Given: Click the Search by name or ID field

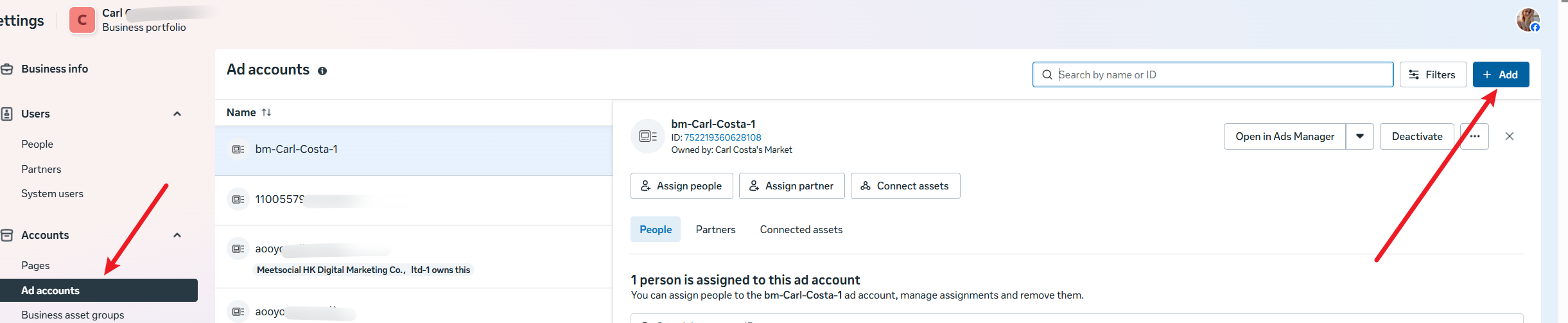Looking at the screenshot, I should pos(1220,74).
